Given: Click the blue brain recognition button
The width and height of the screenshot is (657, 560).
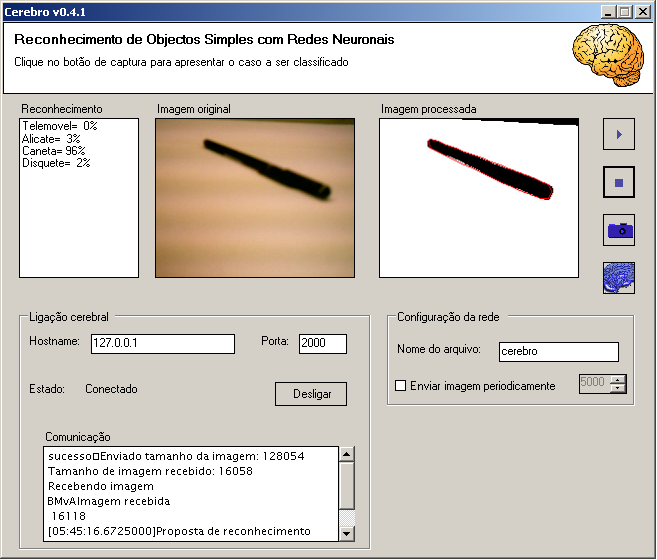Looking at the screenshot, I should (x=618, y=278).
